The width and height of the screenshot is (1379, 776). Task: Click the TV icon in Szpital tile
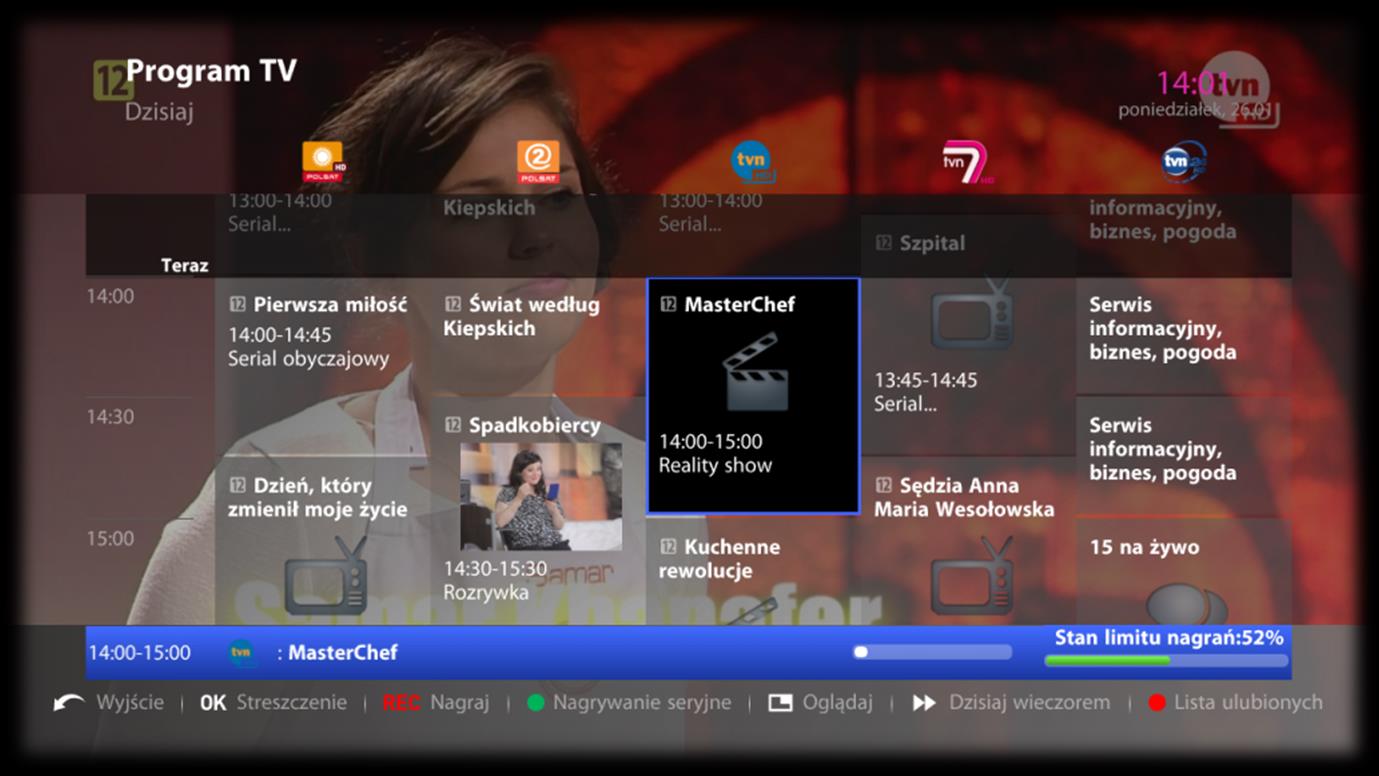click(972, 314)
